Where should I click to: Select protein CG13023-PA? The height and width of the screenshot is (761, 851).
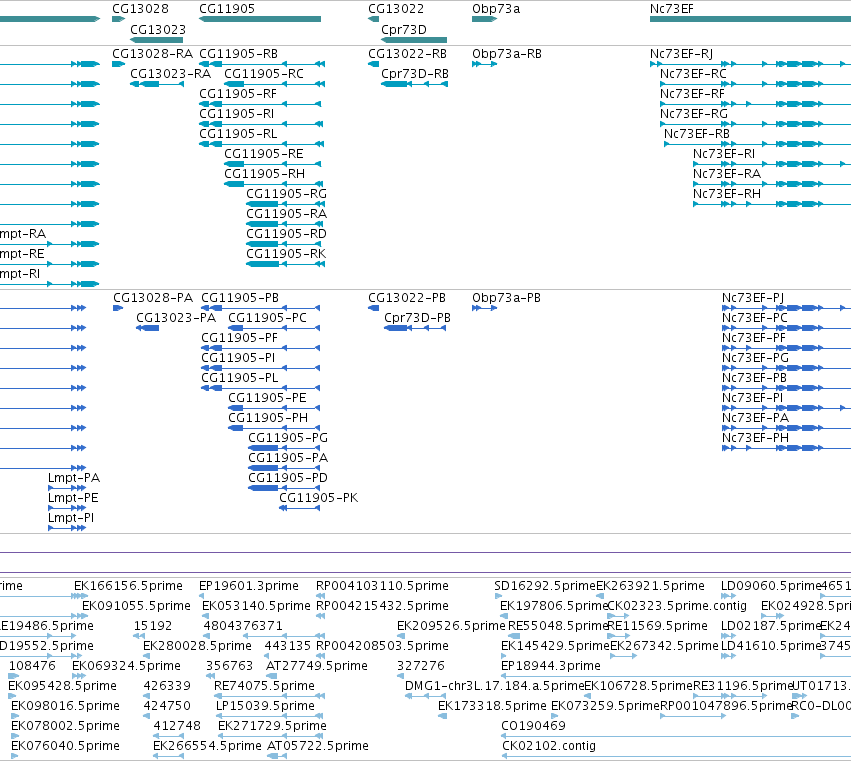point(176,318)
